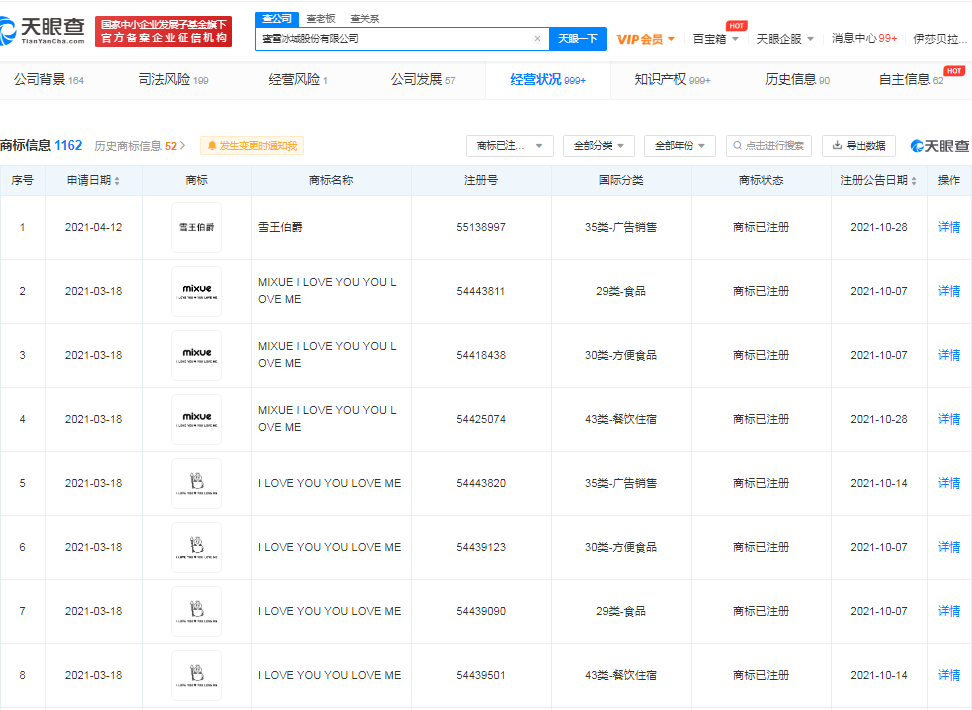Click the mixue trademark image in row 2
Image resolution: width=972 pixels, height=710 pixels.
(196, 291)
